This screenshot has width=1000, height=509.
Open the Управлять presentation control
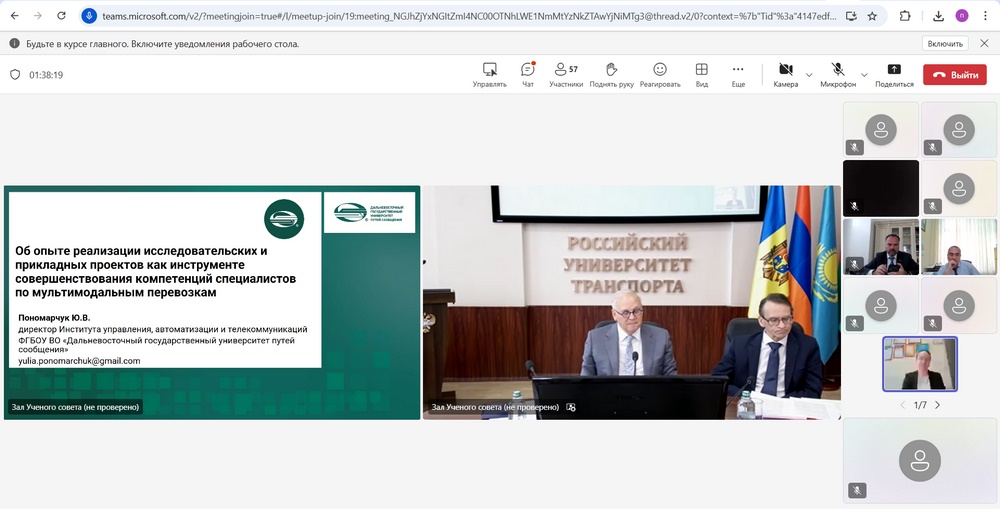point(489,75)
